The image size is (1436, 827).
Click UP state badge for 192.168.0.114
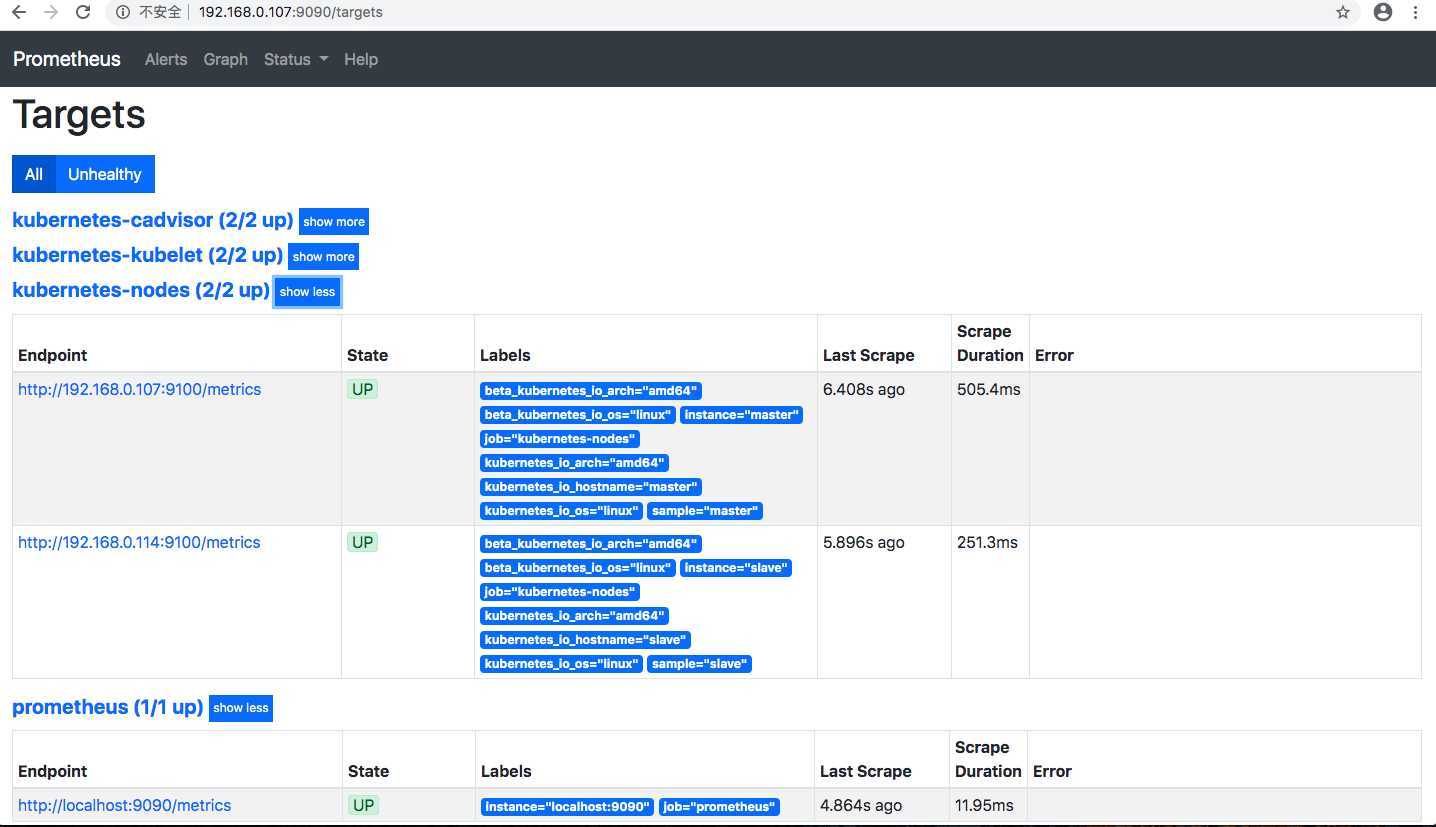click(362, 542)
